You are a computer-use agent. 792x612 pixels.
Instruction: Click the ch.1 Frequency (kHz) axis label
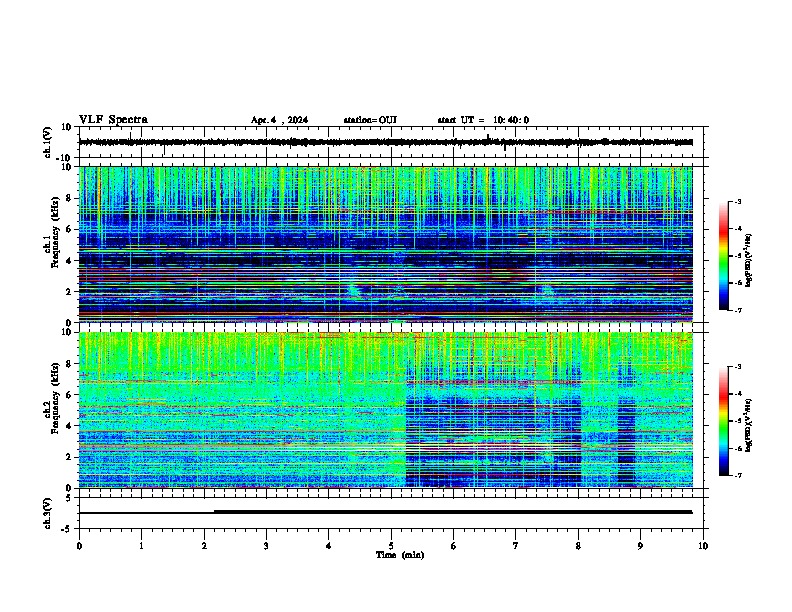(52, 232)
